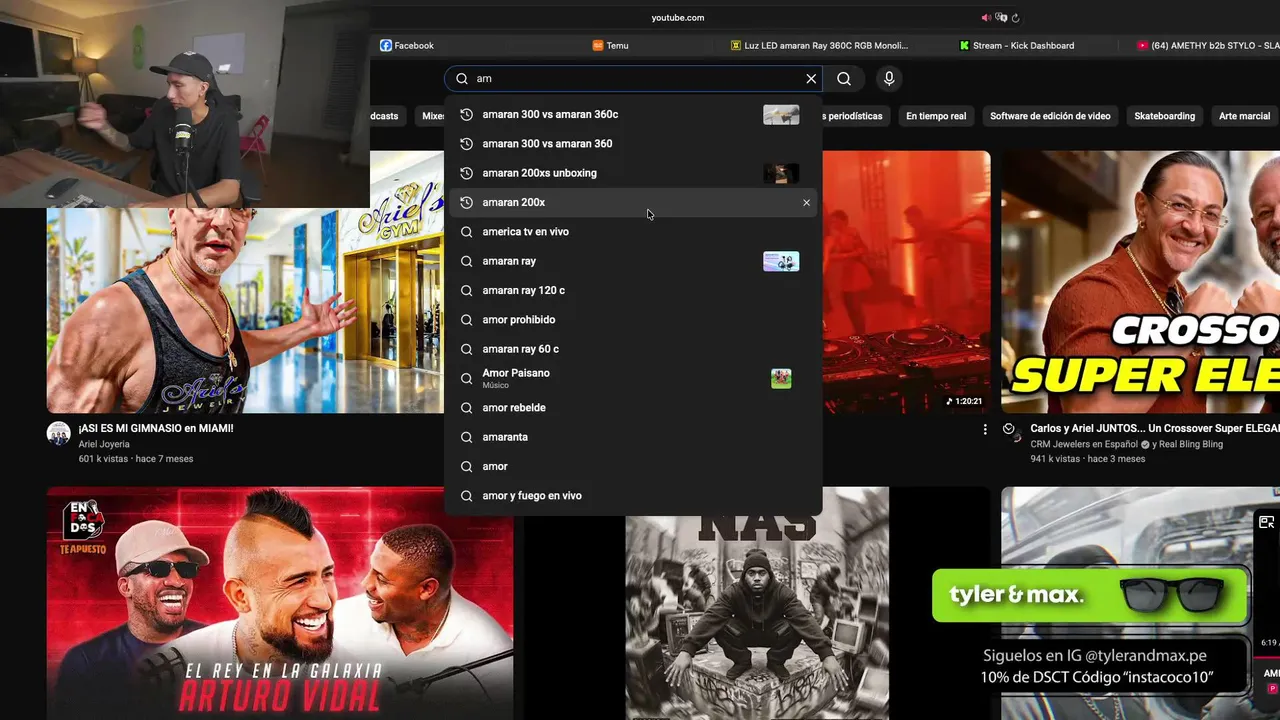Open the red DJ set video thumbnail
Viewport: 1280px width, 720px height.
pos(906,282)
